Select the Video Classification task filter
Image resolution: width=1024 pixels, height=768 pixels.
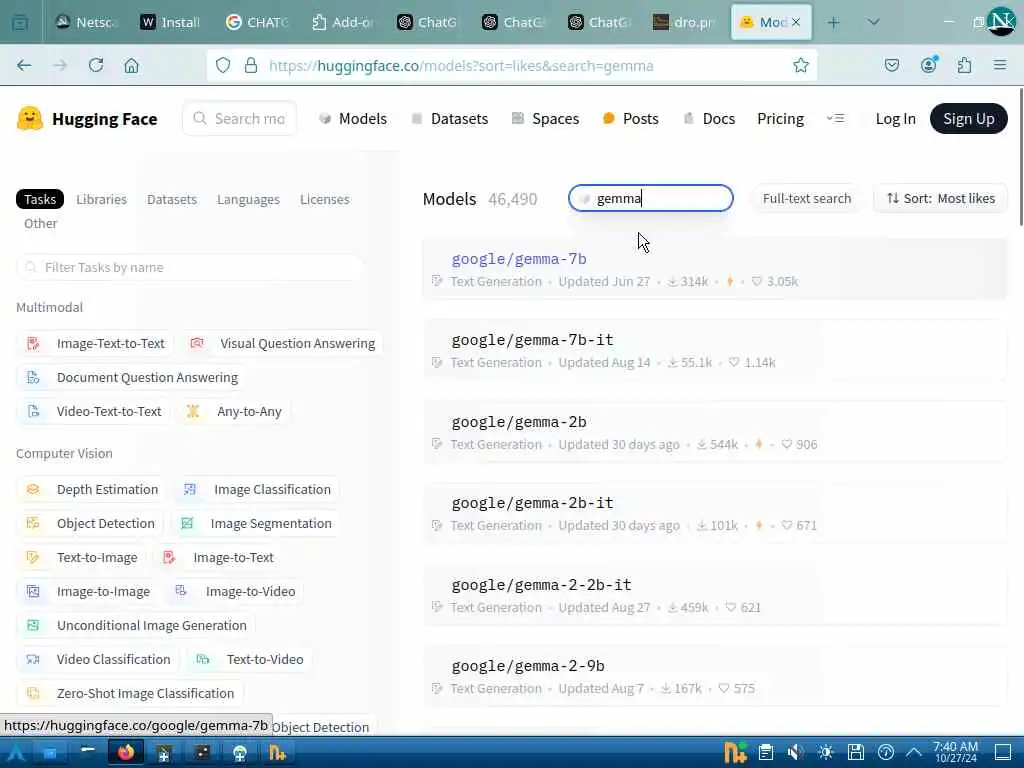99,660
